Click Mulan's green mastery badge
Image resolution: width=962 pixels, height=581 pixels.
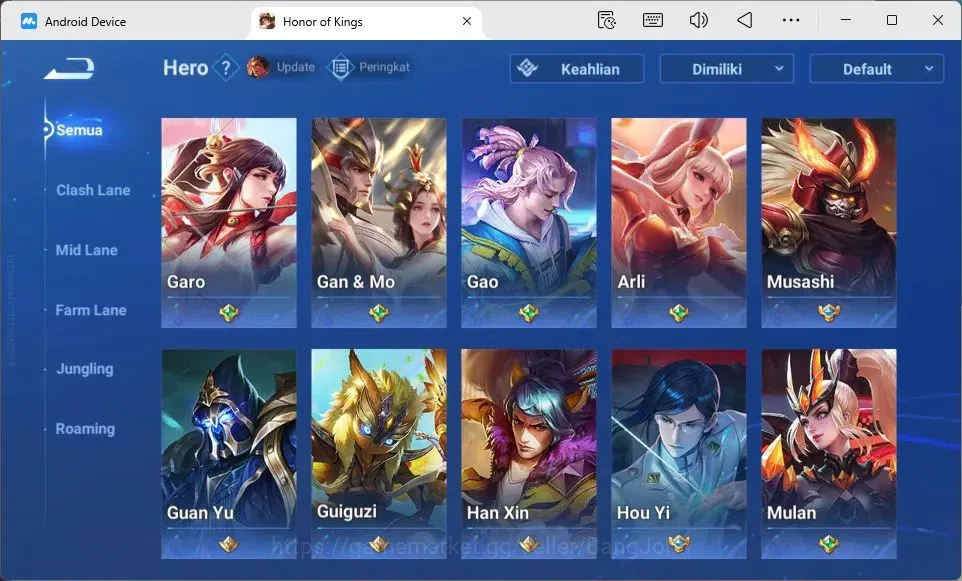(829, 544)
